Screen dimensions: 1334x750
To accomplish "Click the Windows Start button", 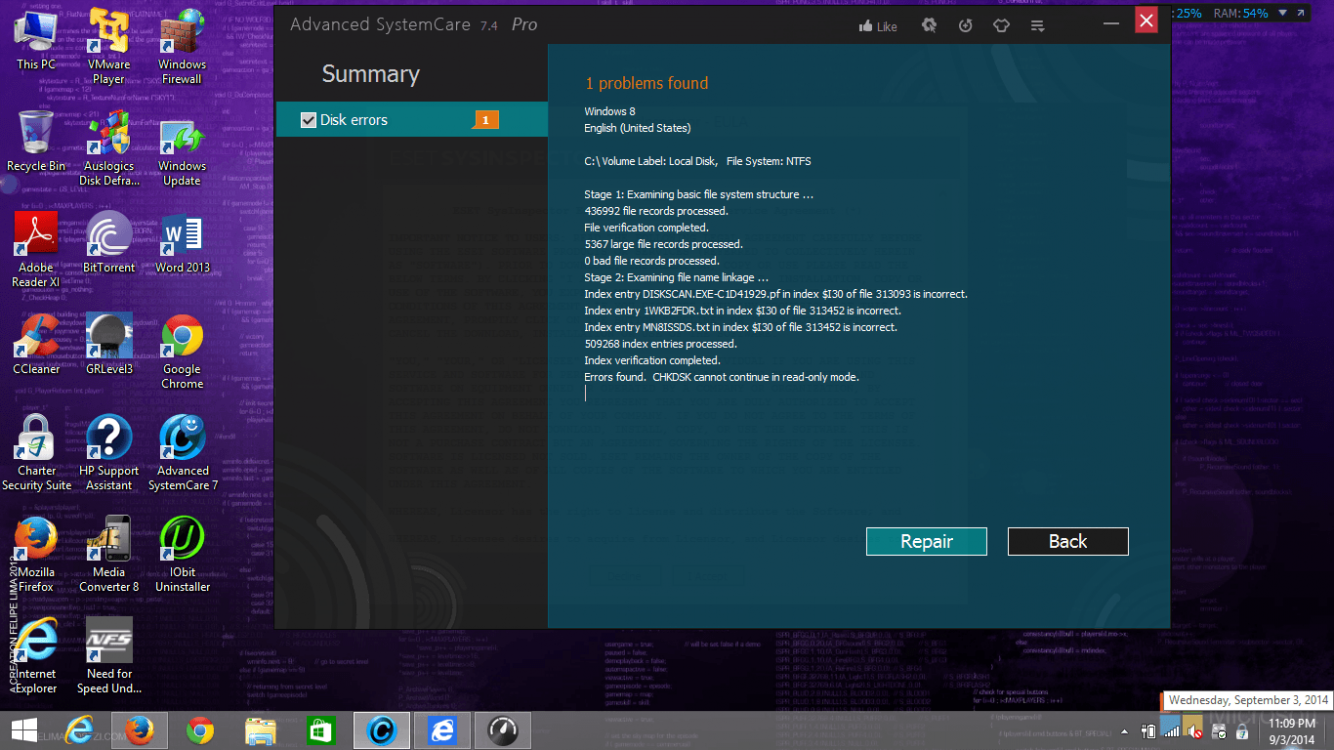I will pos(24,730).
